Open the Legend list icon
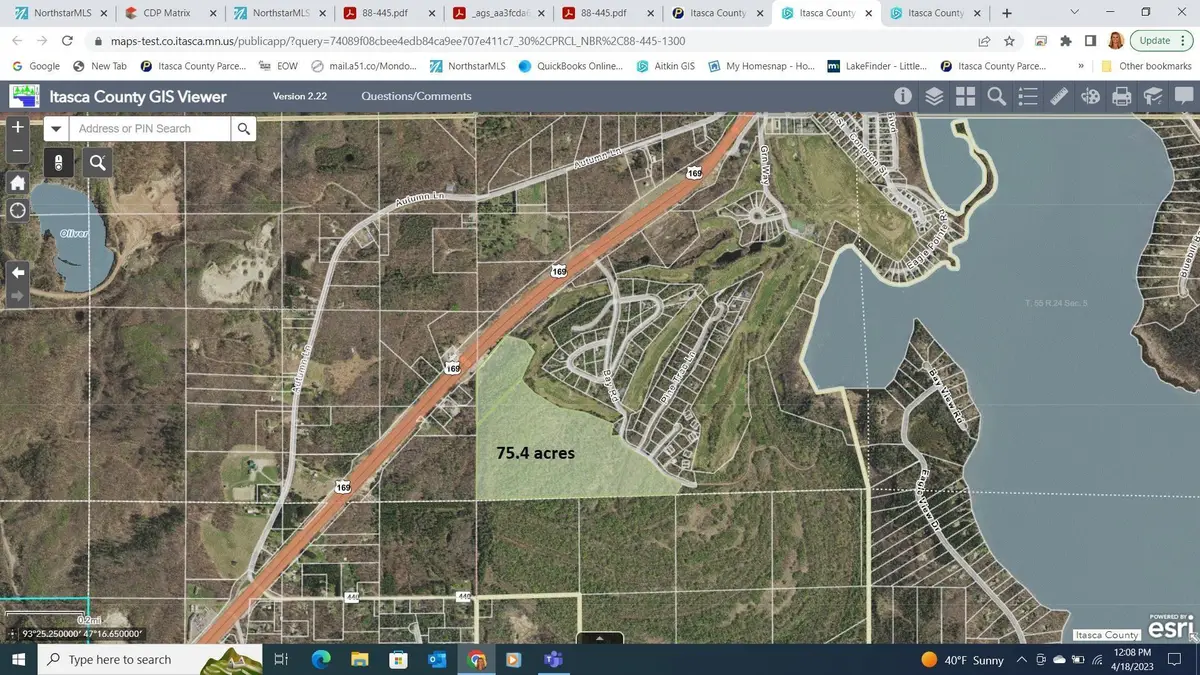Viewport: 1200px width, 675px height. (1028, 96)
